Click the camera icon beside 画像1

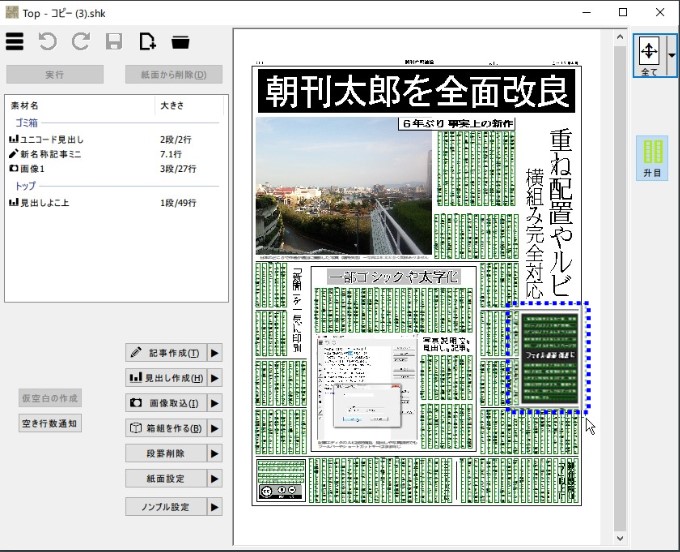(13, 168)
